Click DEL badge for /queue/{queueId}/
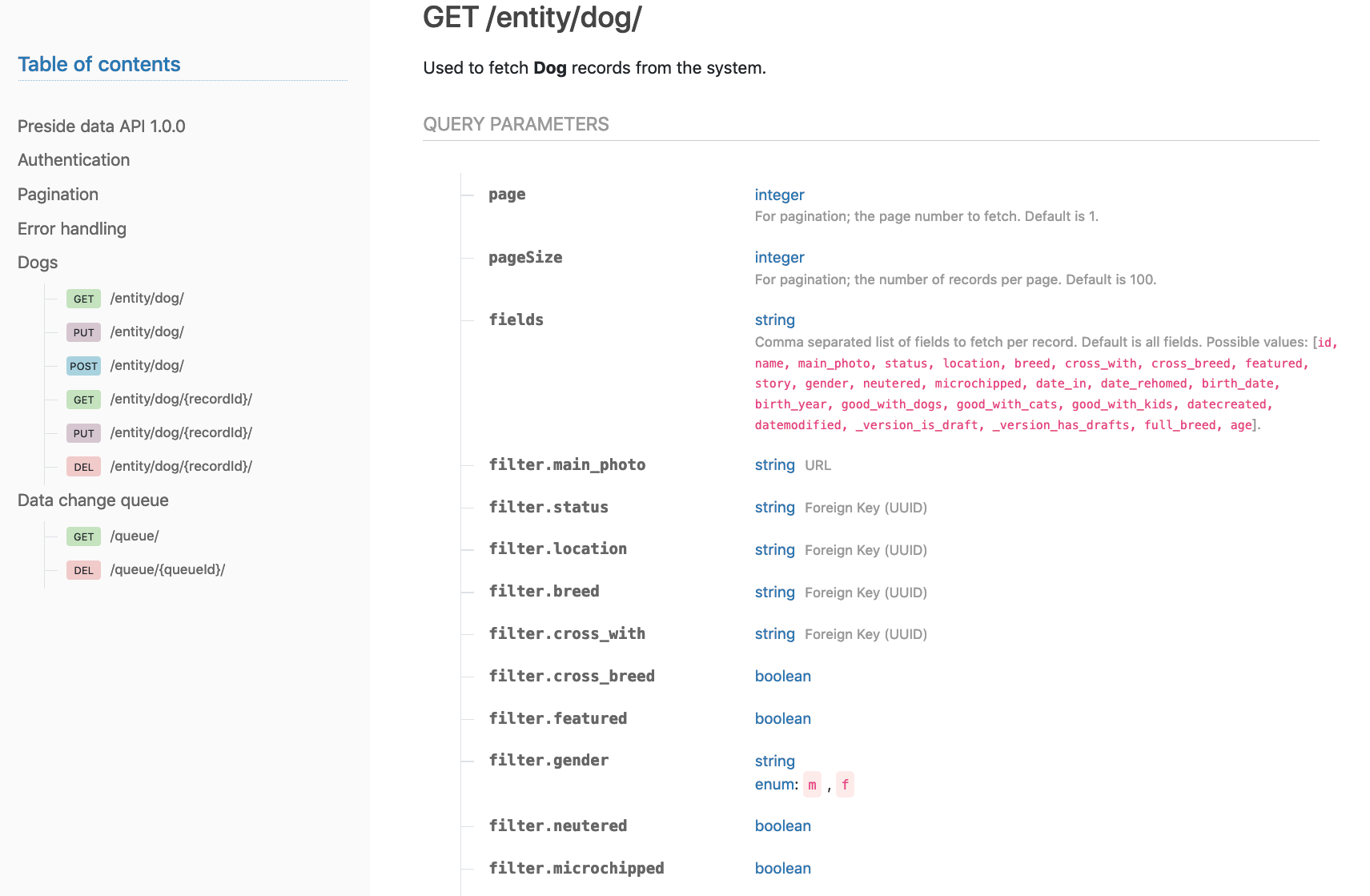This screenshot has width=1370, height=896. [x=83, y=570]
